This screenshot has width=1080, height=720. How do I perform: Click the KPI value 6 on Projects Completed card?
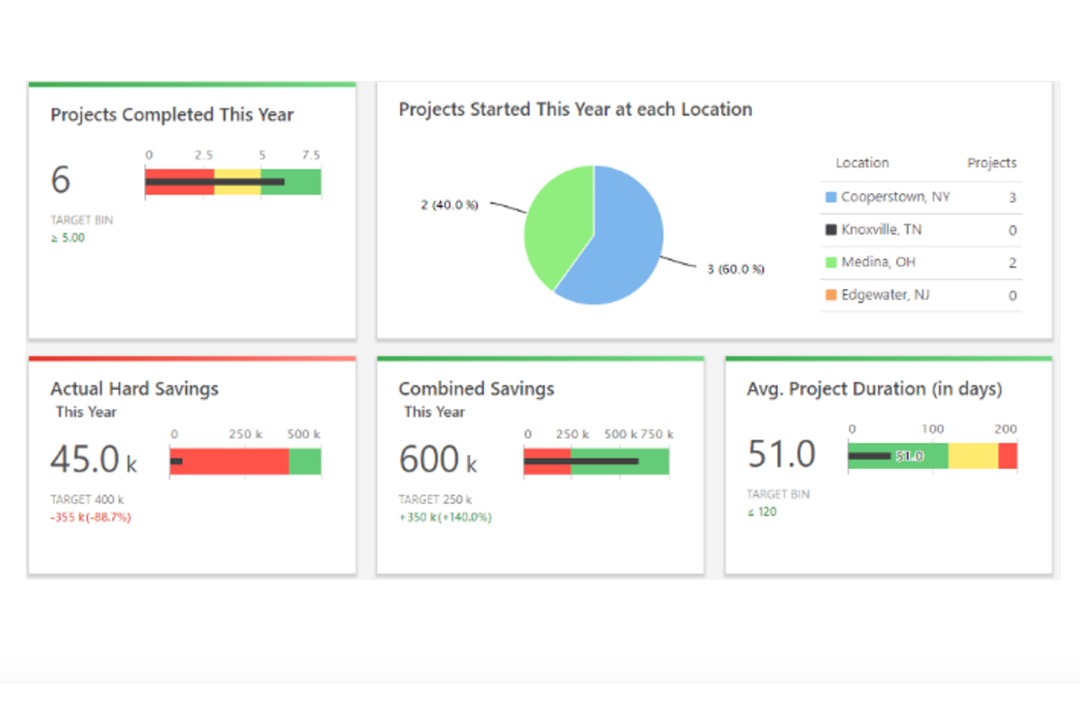[60, 180]
